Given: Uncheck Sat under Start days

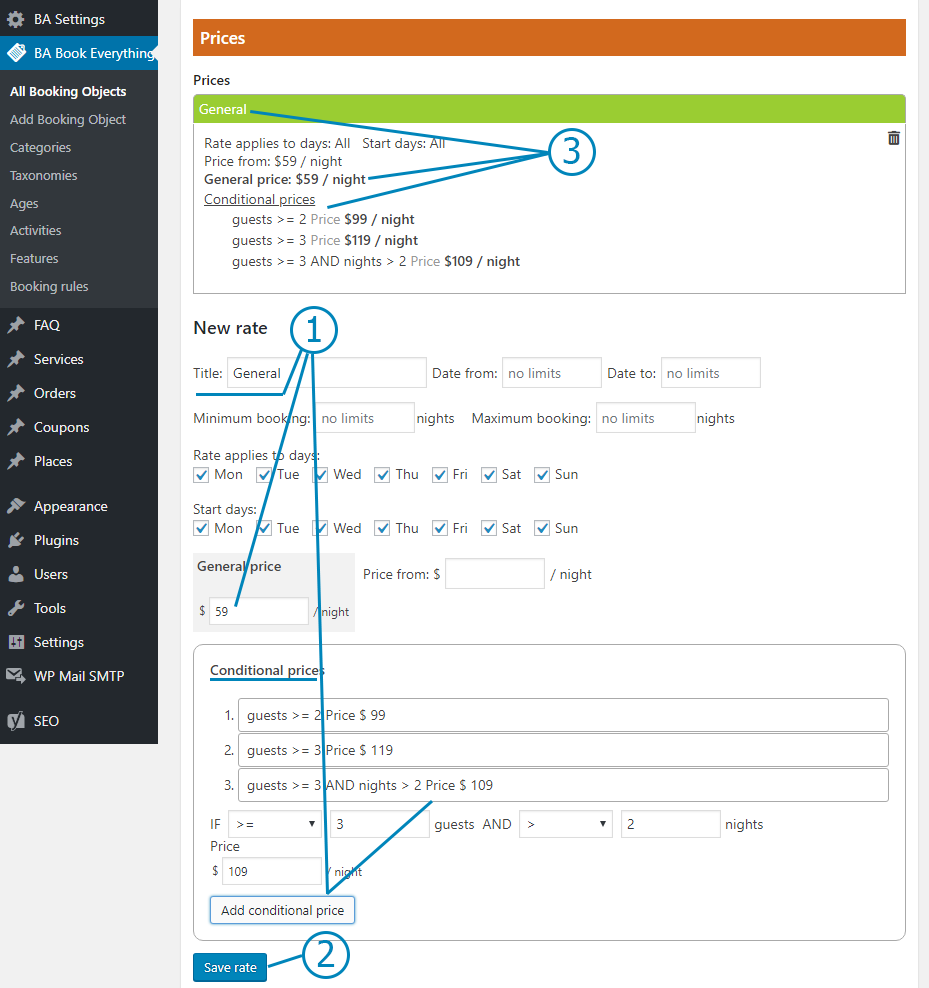Looking at the screenshot, I should [x=488, y=529].
